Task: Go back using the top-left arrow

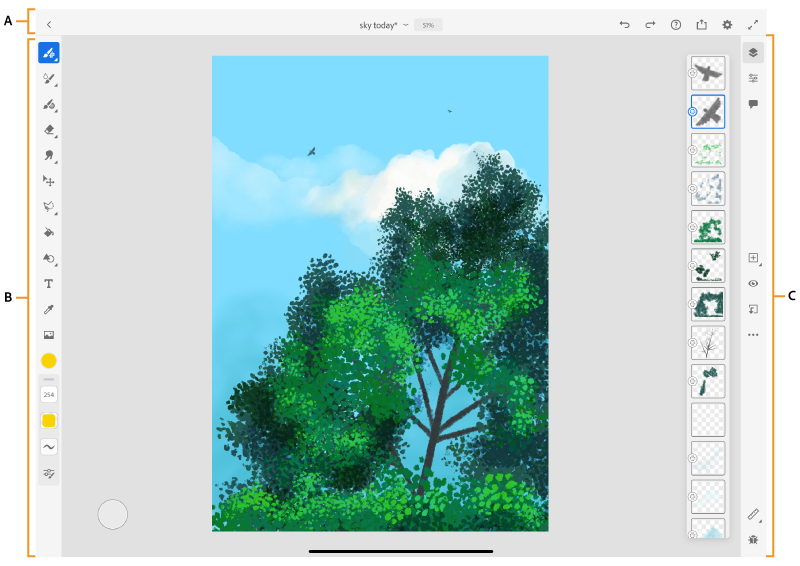Action: point(49,24)
